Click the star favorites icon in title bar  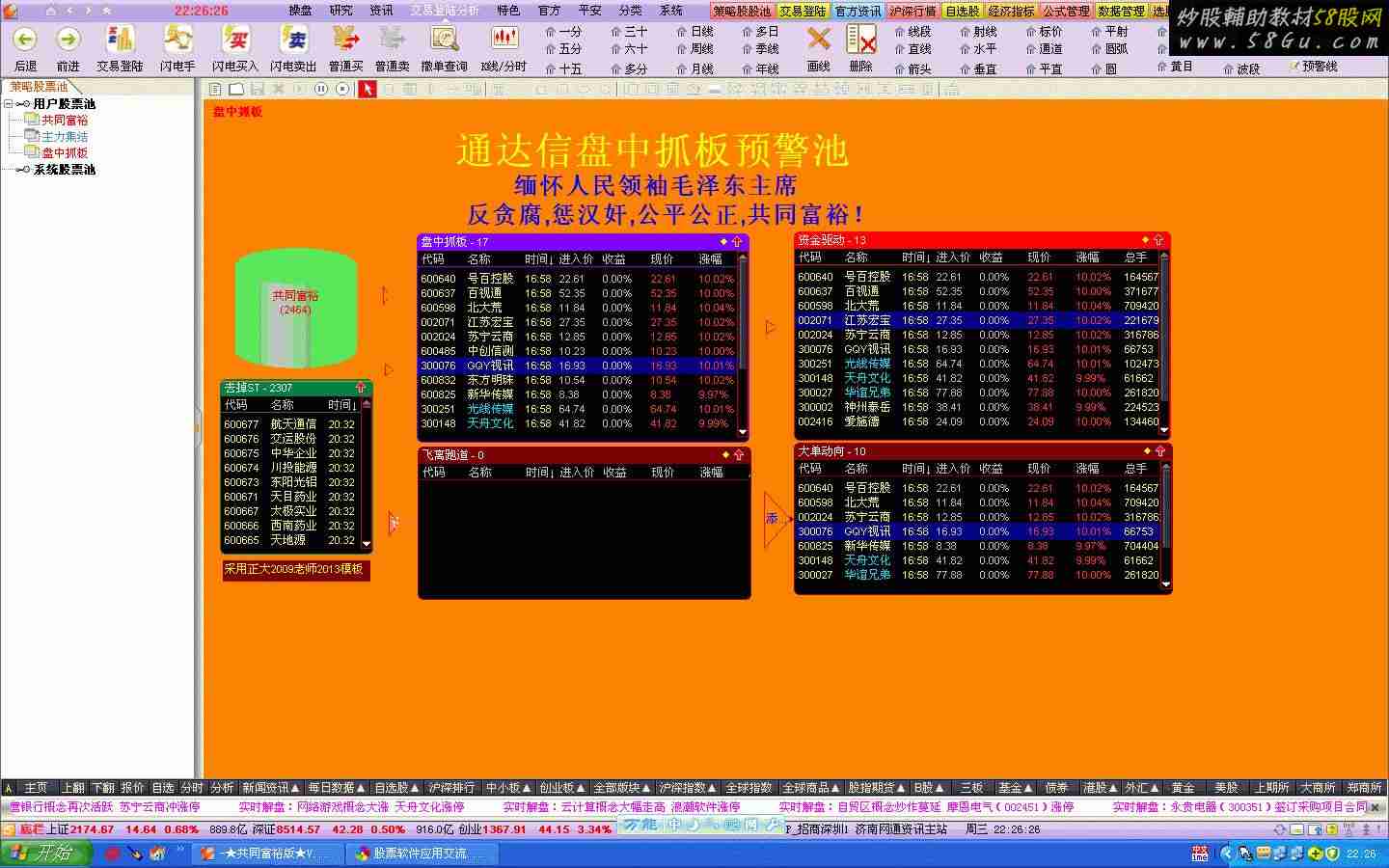107,11
